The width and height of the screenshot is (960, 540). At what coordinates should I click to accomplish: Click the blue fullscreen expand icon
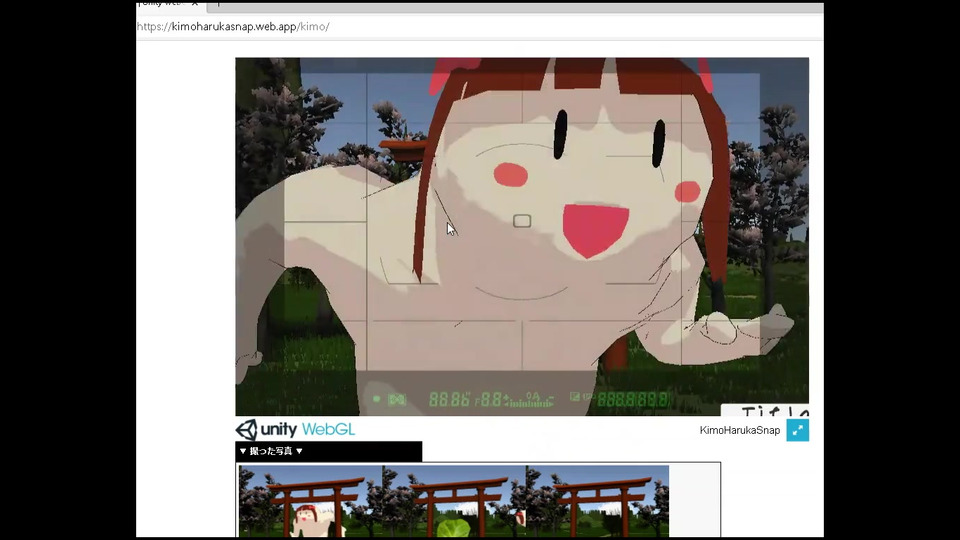click(797, 430)
